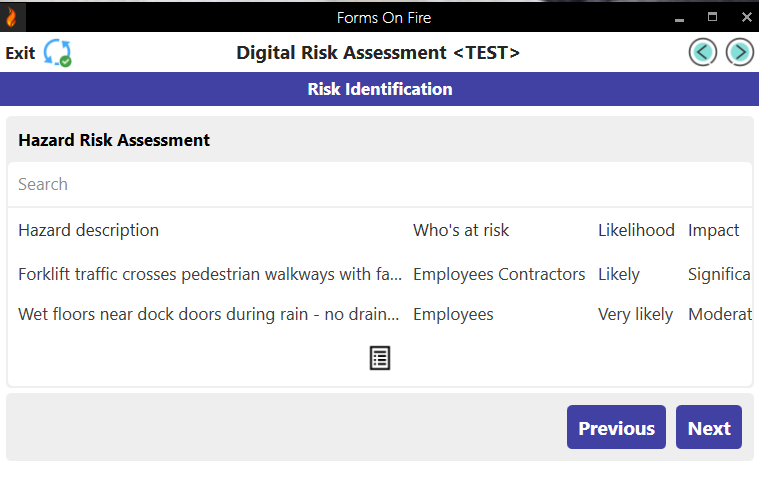Click the Moderat impact cell
The image size is (759, 478).
coord(720,314)
